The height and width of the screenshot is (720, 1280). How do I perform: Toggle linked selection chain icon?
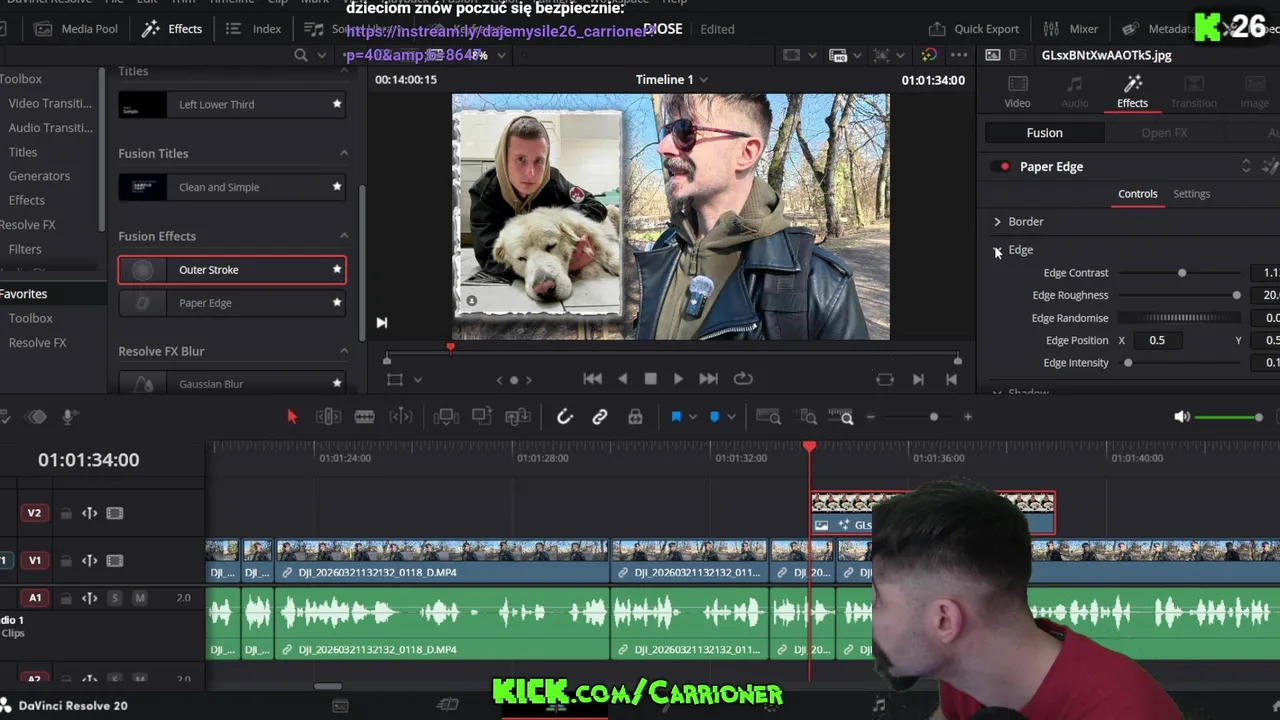click(x=599, y=417)
